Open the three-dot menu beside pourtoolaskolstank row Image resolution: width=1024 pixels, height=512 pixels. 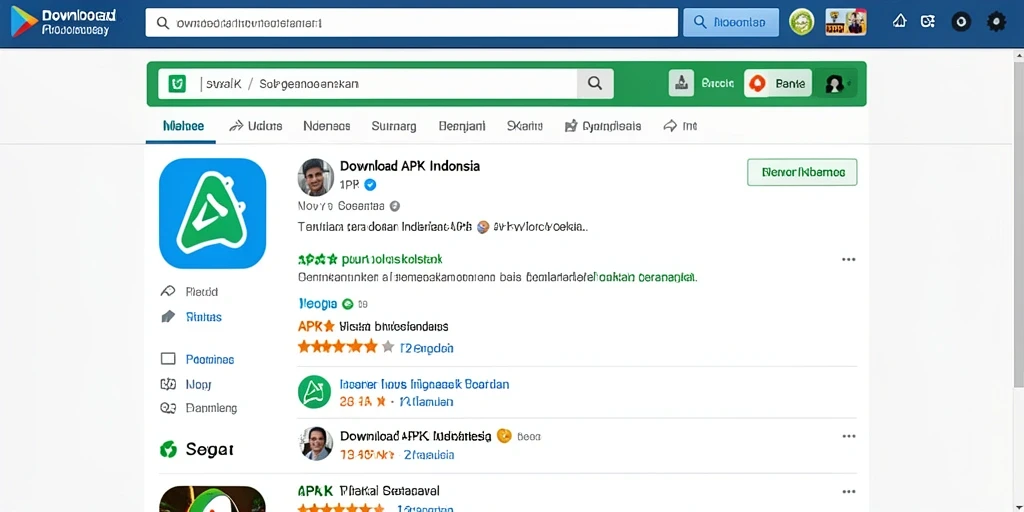pos(848,259)
